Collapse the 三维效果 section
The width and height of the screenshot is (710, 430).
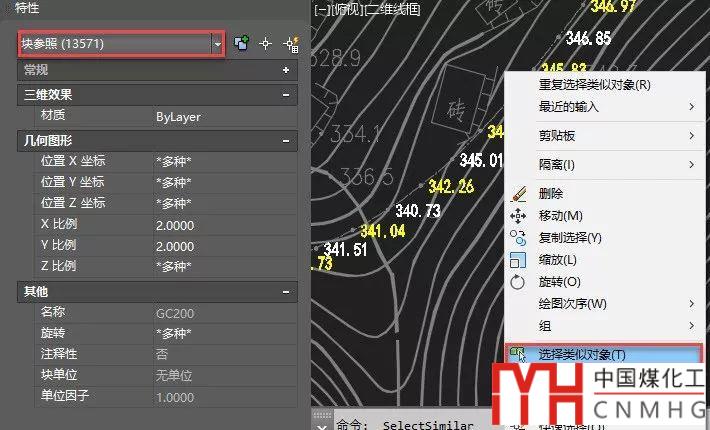[286, 95]
